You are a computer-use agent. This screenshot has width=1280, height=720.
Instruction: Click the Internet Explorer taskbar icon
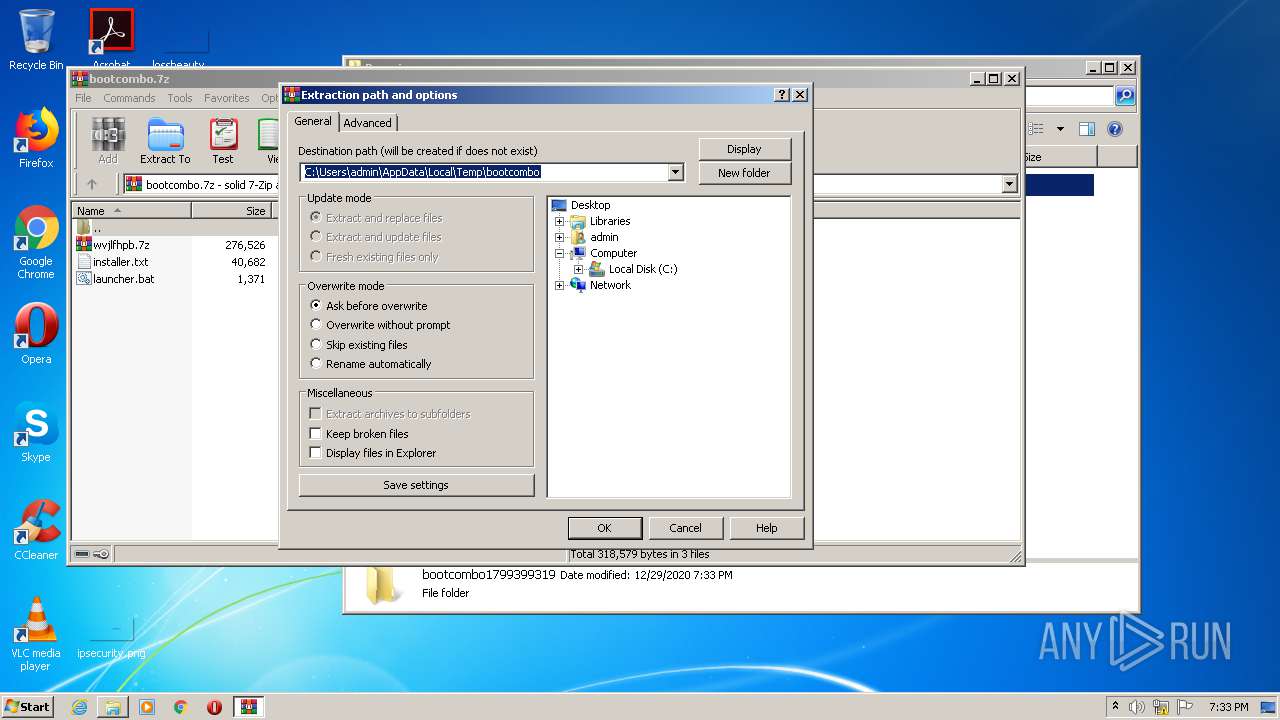click(79, 707)
